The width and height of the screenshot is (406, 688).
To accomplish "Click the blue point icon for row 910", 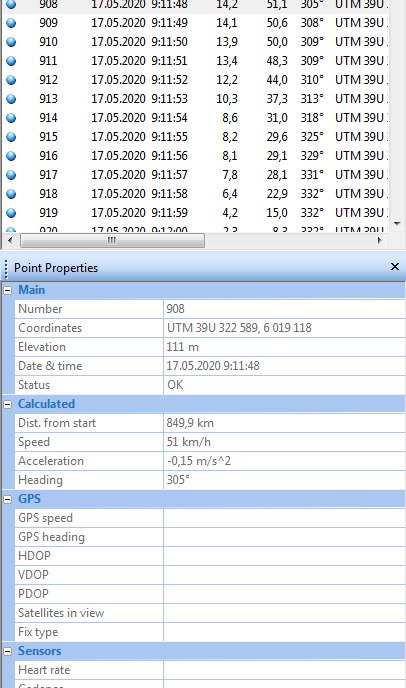I will [11, 42].
